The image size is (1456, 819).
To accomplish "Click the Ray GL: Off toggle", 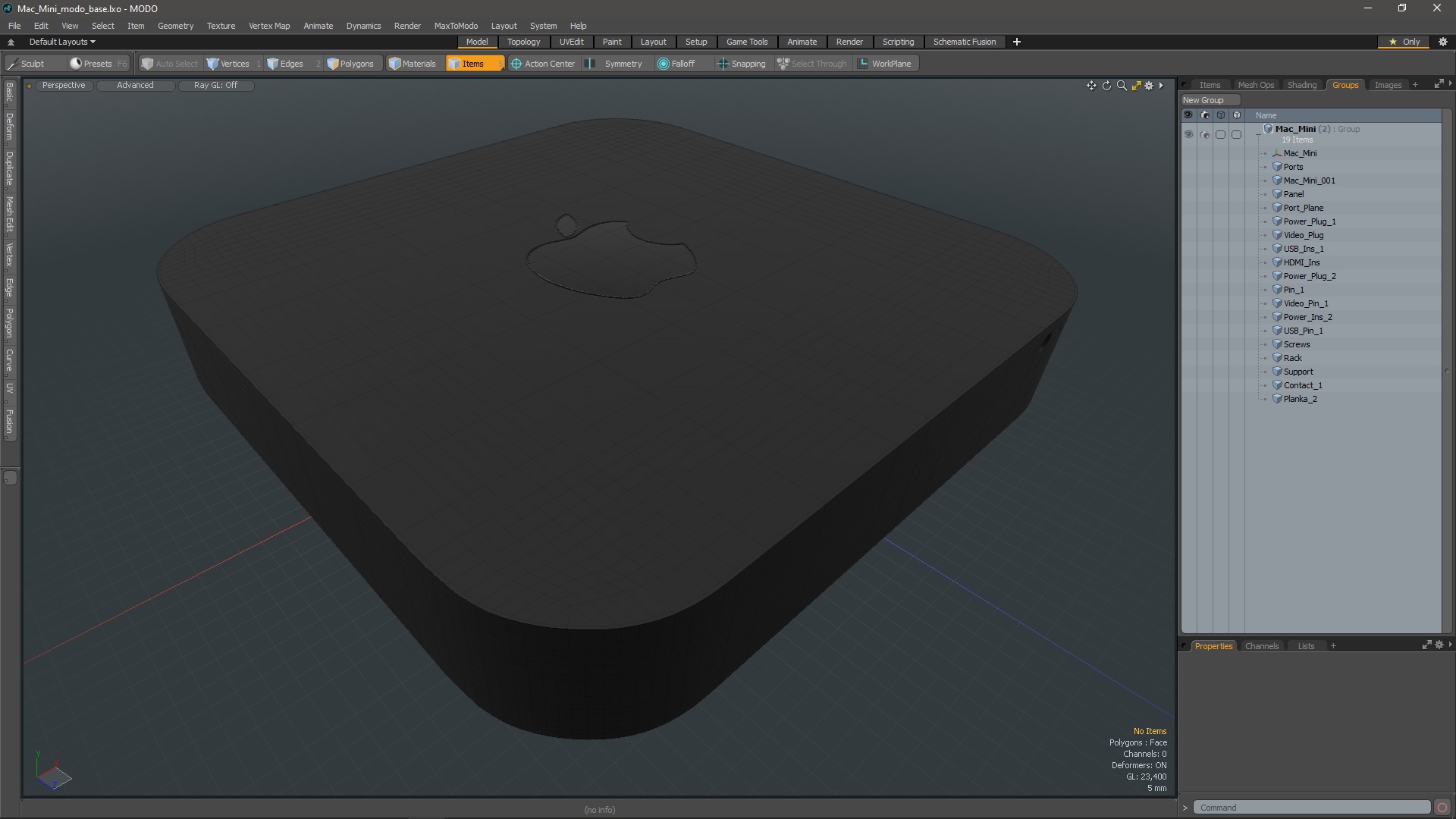I will click(215, 85).
